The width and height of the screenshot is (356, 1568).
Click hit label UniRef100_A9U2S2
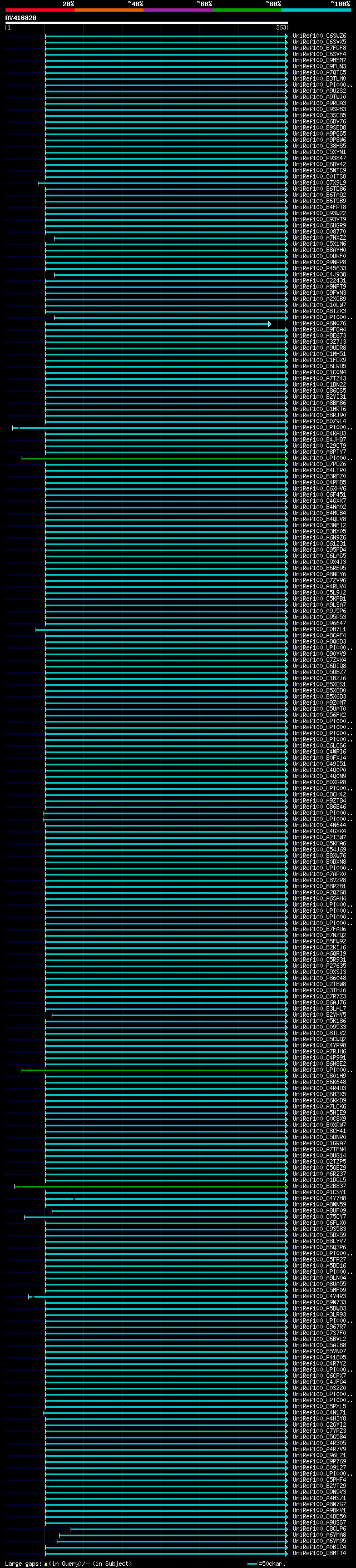319,91
